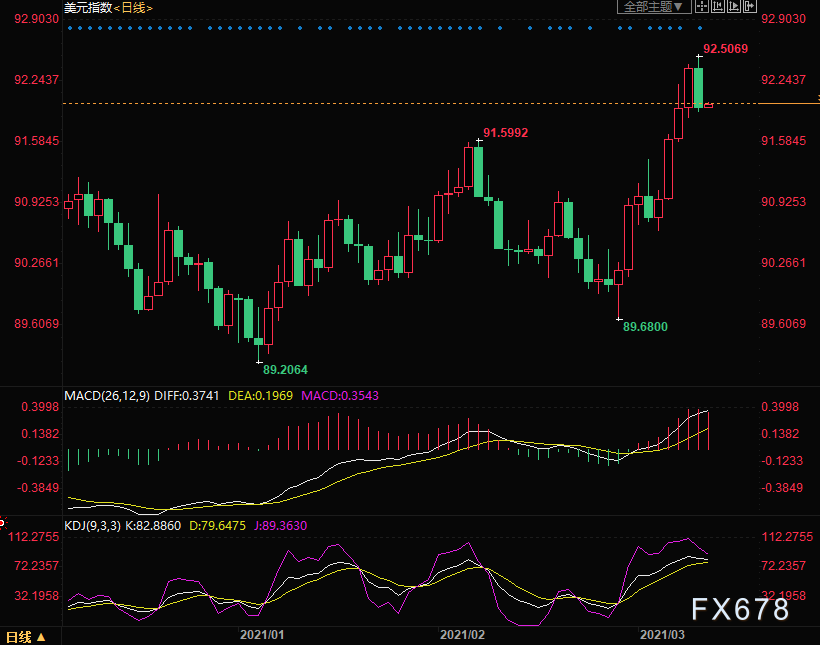
Task: Click 90.9253 on the left price axis
Action: pos(37,202)
